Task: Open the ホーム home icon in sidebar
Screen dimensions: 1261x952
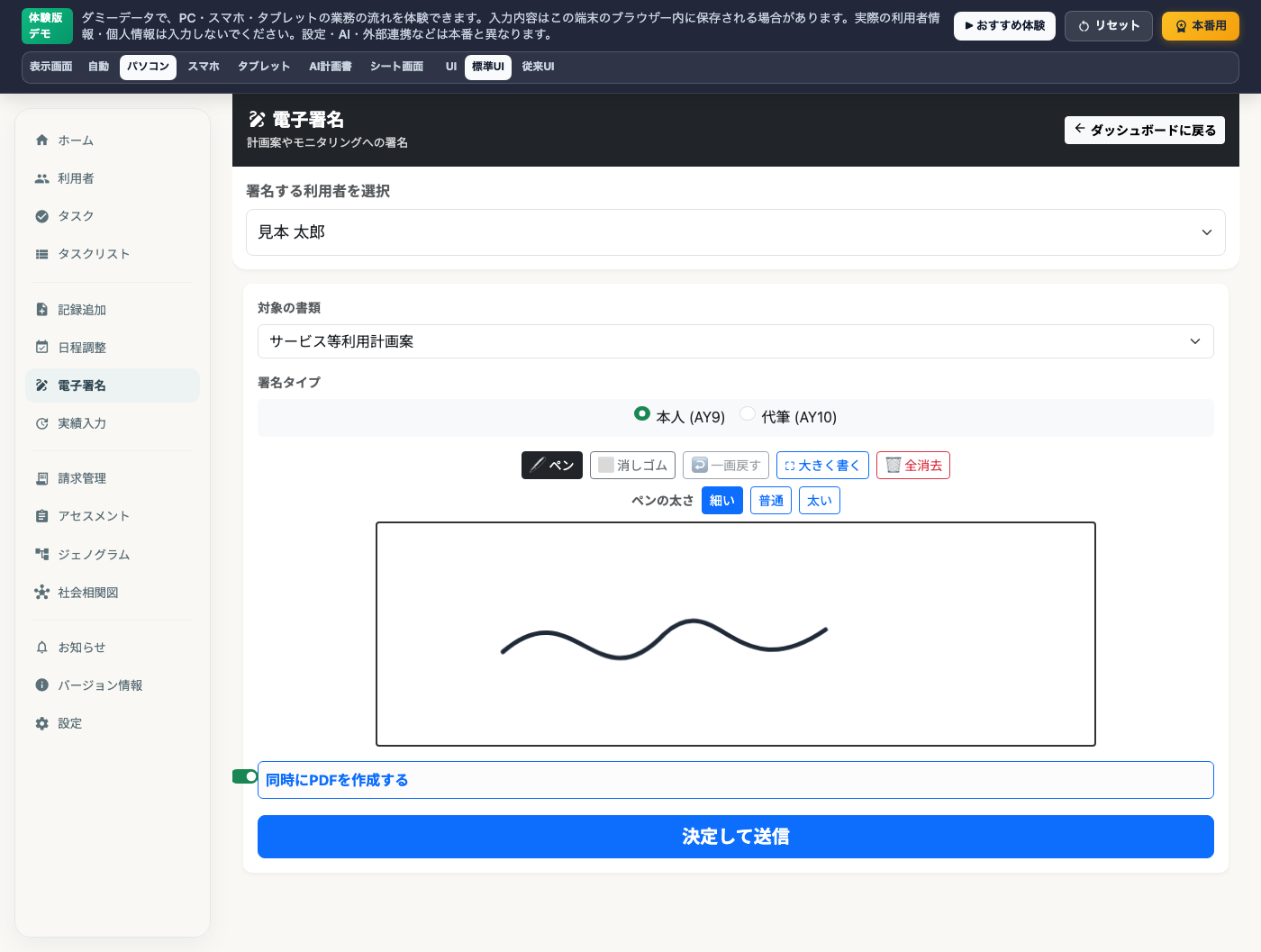Action: tap(41, 141)
